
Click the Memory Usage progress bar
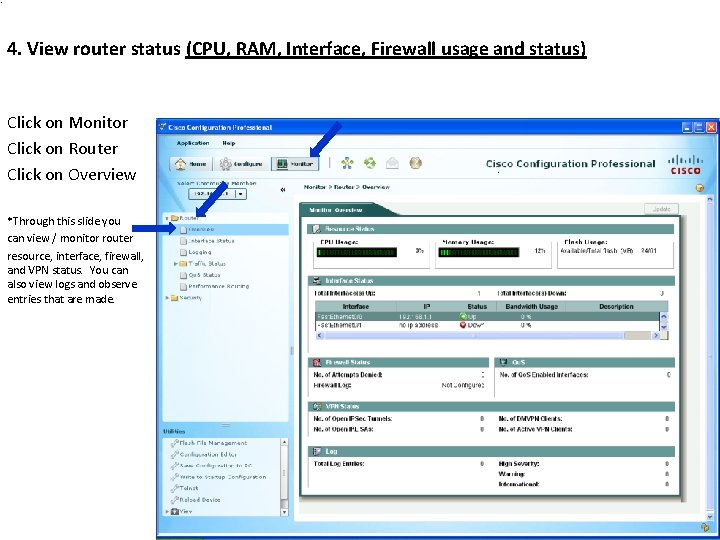478,252
